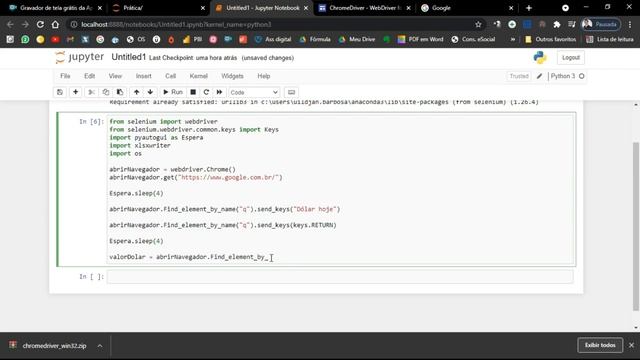Click the code line import xlsxwriter

tap(140, 145)
